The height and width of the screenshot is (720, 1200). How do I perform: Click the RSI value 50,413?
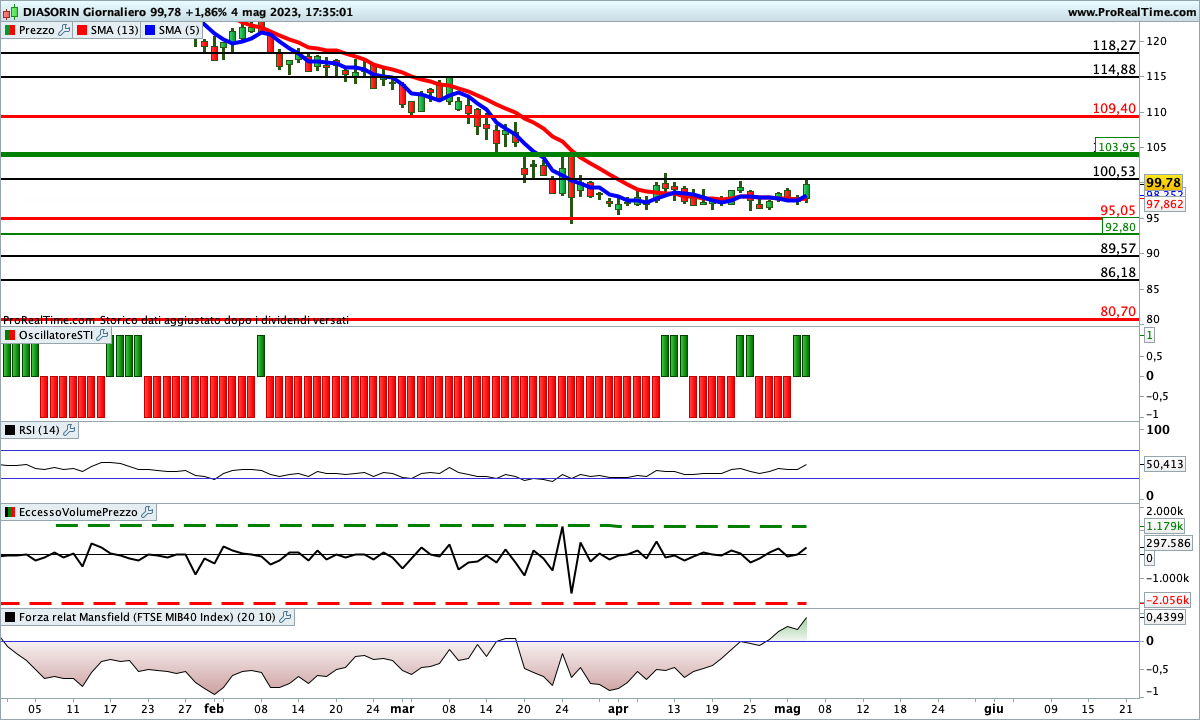click(1165, 464)
